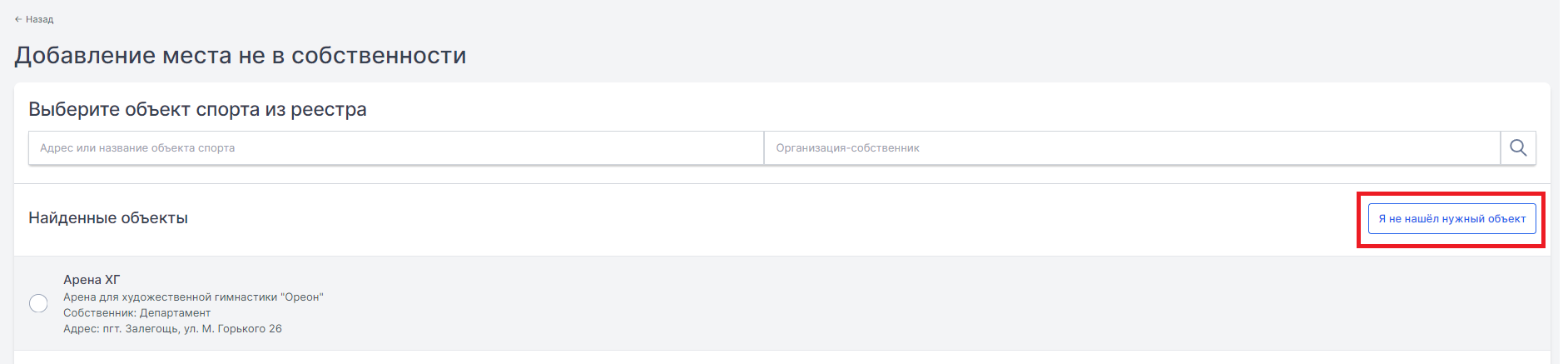Go back via the 'Назад' link
The image size is (1568, 364).
click(39, 19)
